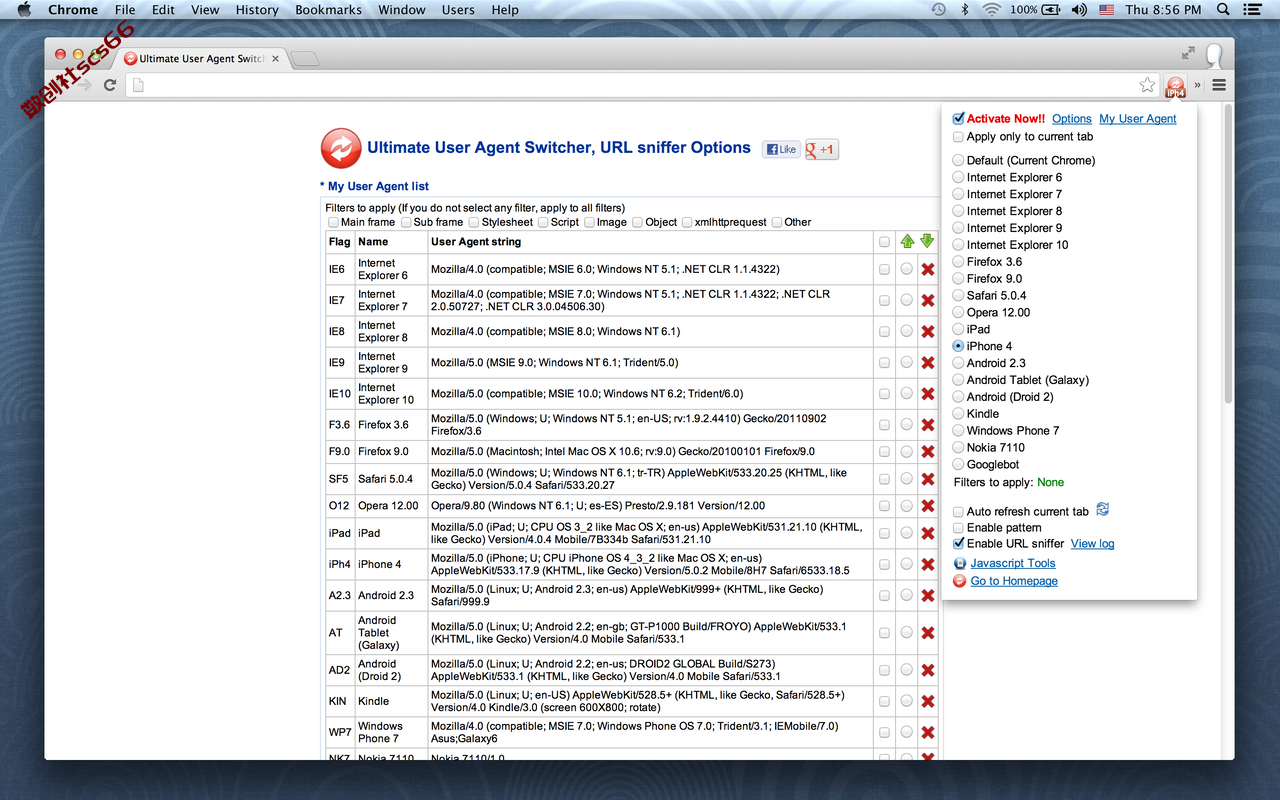Open the Chrome File menu
The height and width of the screenshot is (800, 1280).
tap(125, 9)
